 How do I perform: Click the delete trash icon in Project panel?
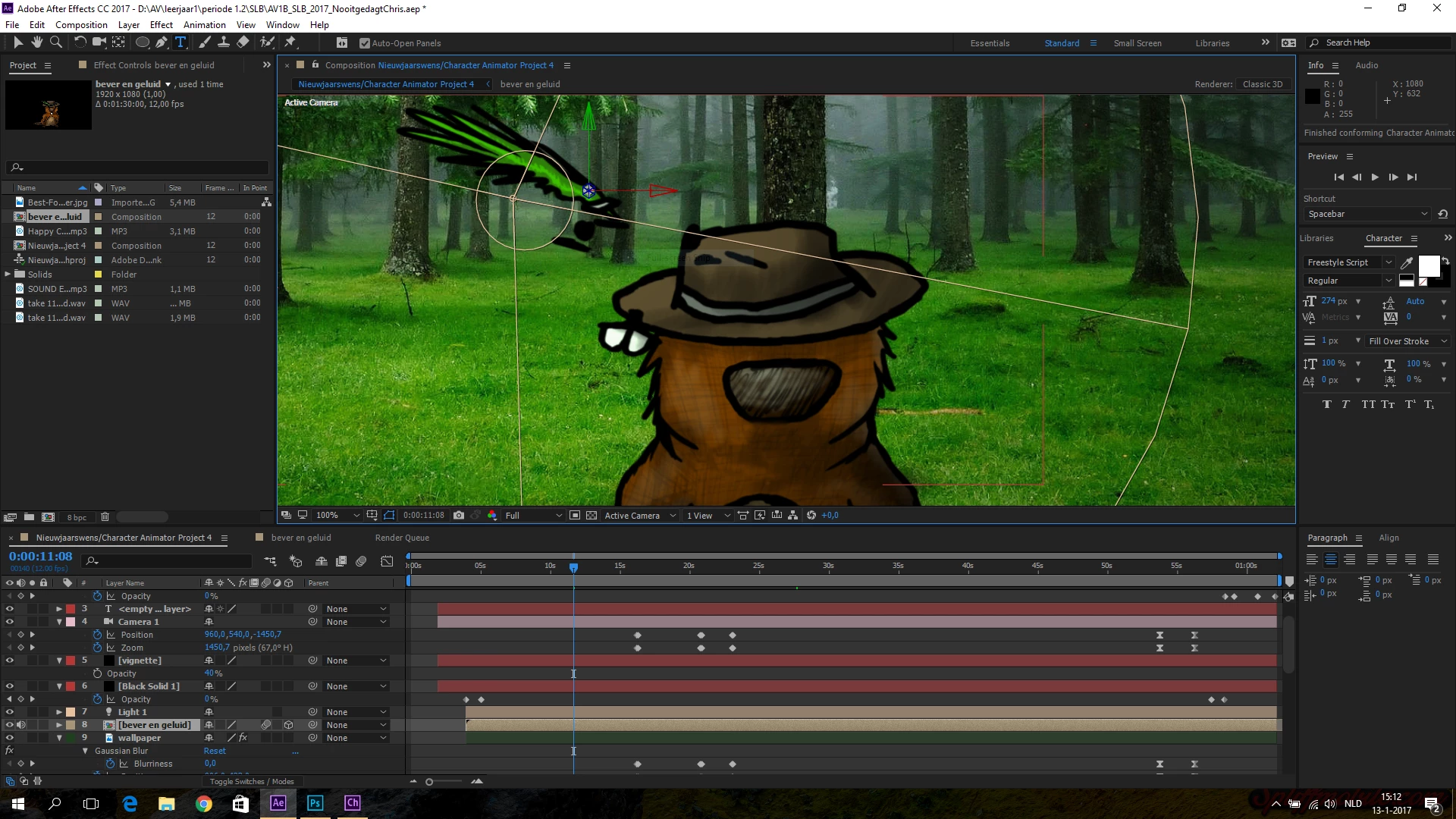pyautogui.click(x=105, y=517)
